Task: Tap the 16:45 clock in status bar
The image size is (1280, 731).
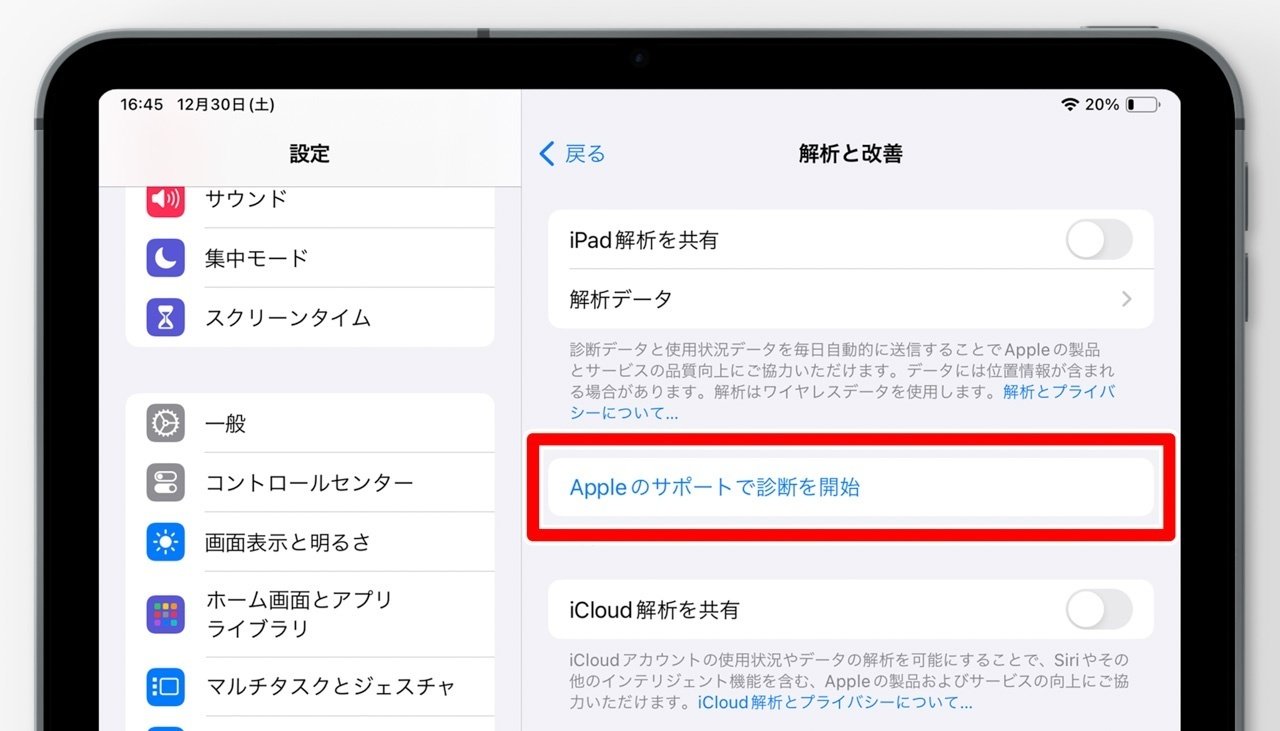Action: pyautogui.click(x=142, y=105)
